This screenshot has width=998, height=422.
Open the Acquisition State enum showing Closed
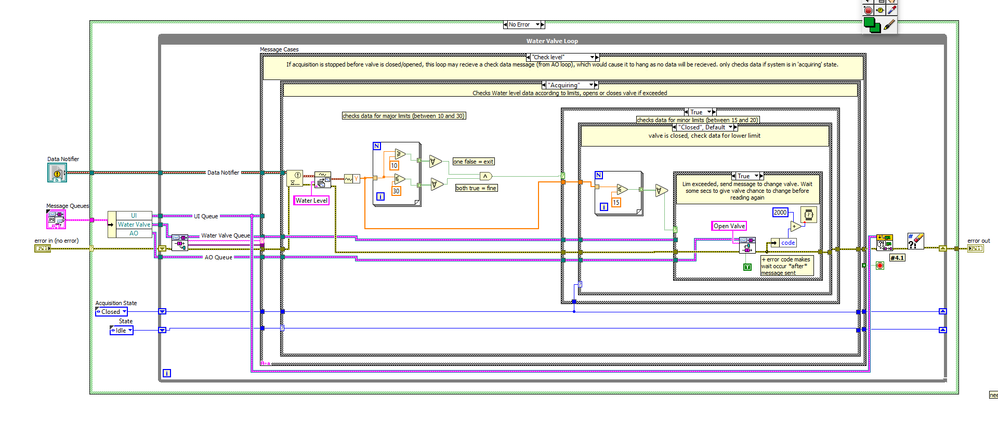[x=111, y=312]
